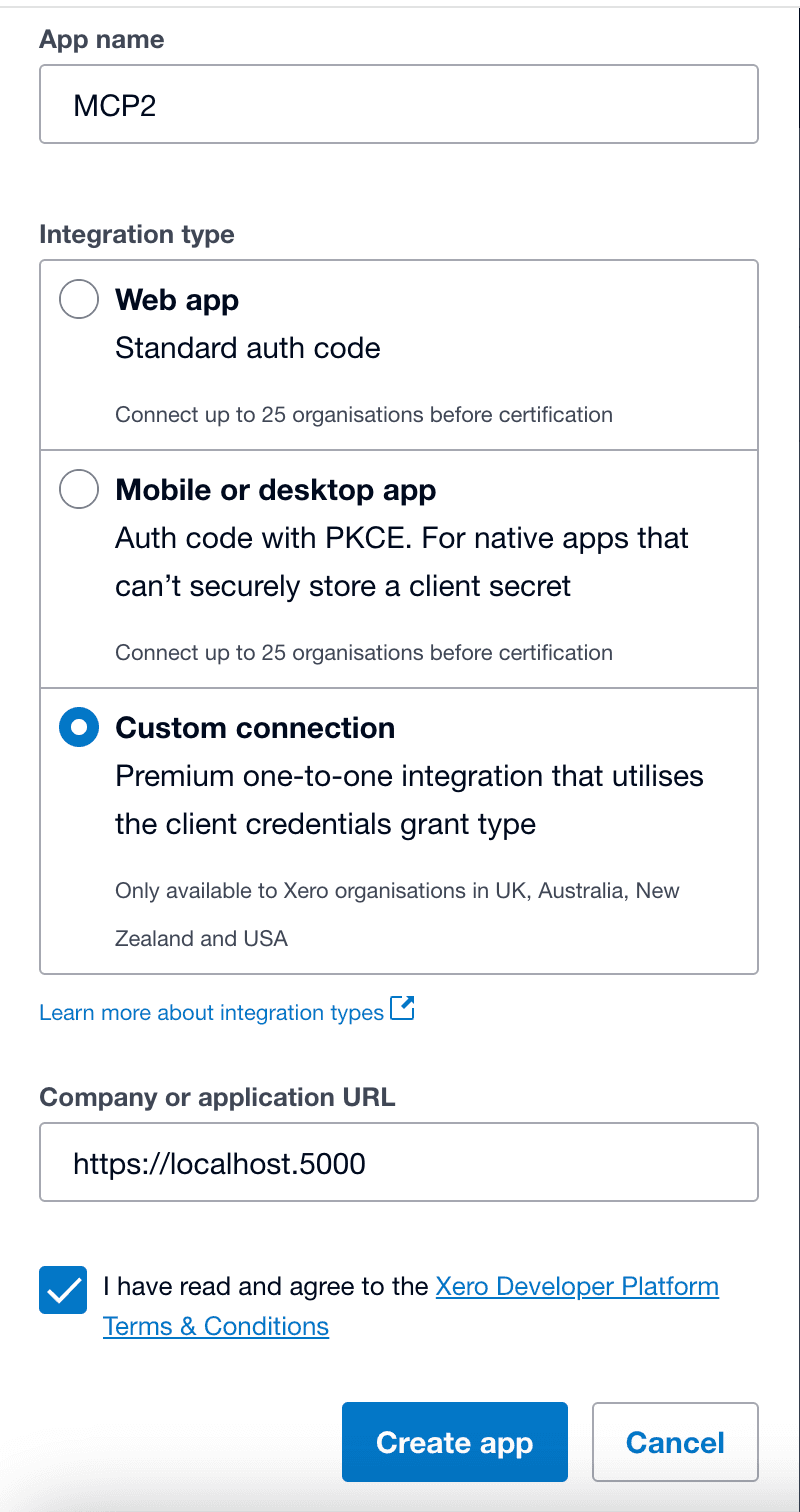Select the Web app radio button
Viewport: 800px width, 1512px height.
[x=79, y=299]
